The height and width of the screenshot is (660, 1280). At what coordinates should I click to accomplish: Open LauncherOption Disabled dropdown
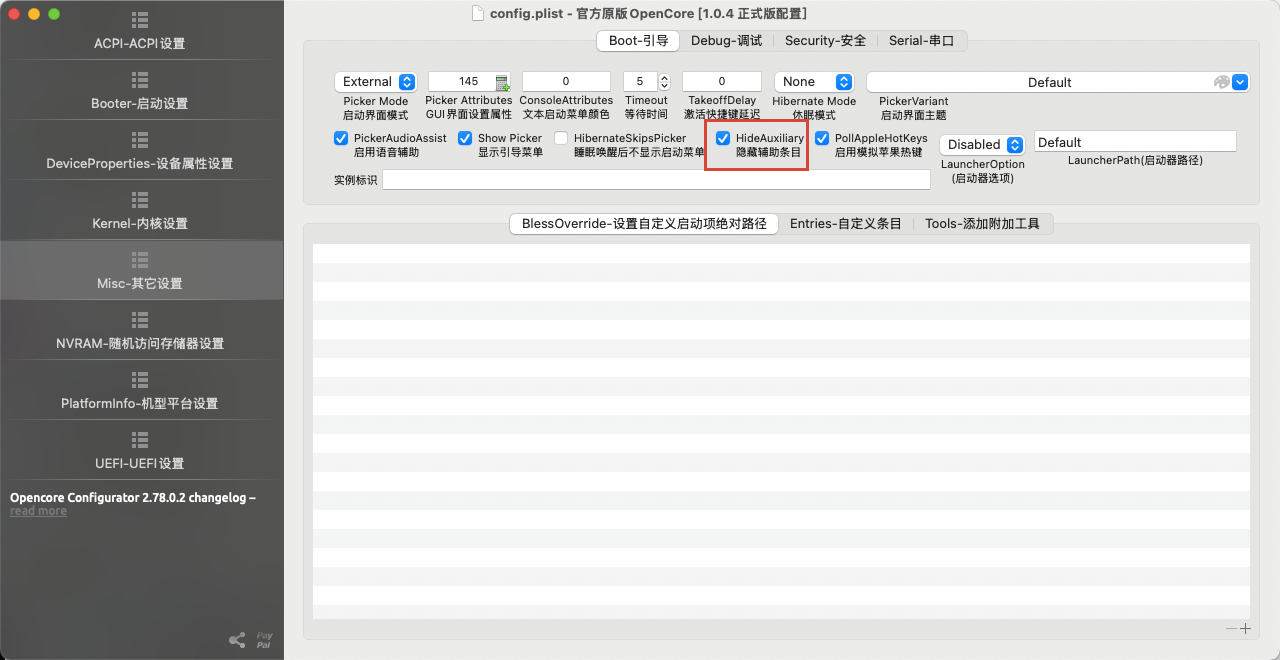pyautogui.click(x=982, y=144)
